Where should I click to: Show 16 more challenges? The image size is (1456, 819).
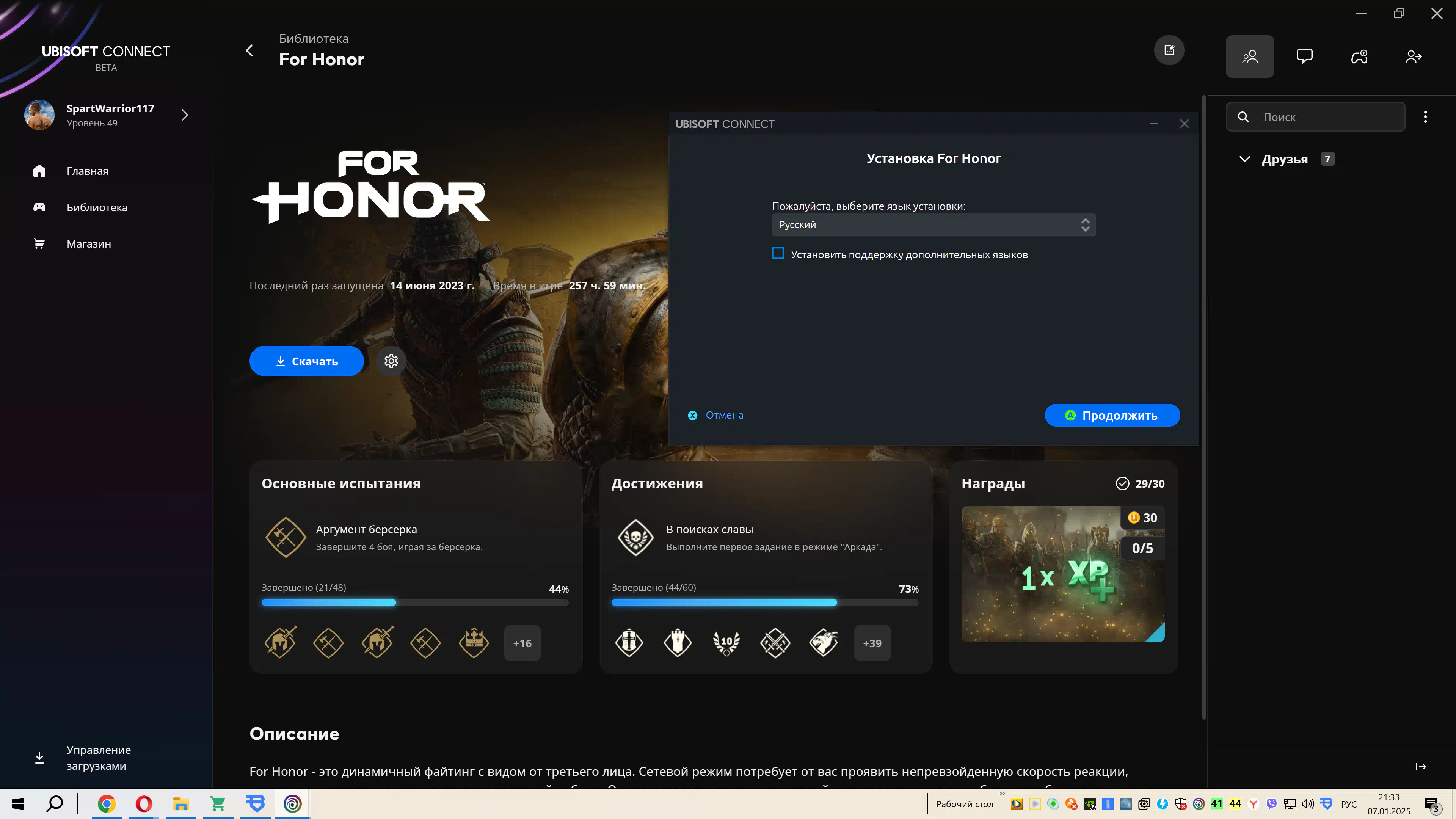click(522, 643)
